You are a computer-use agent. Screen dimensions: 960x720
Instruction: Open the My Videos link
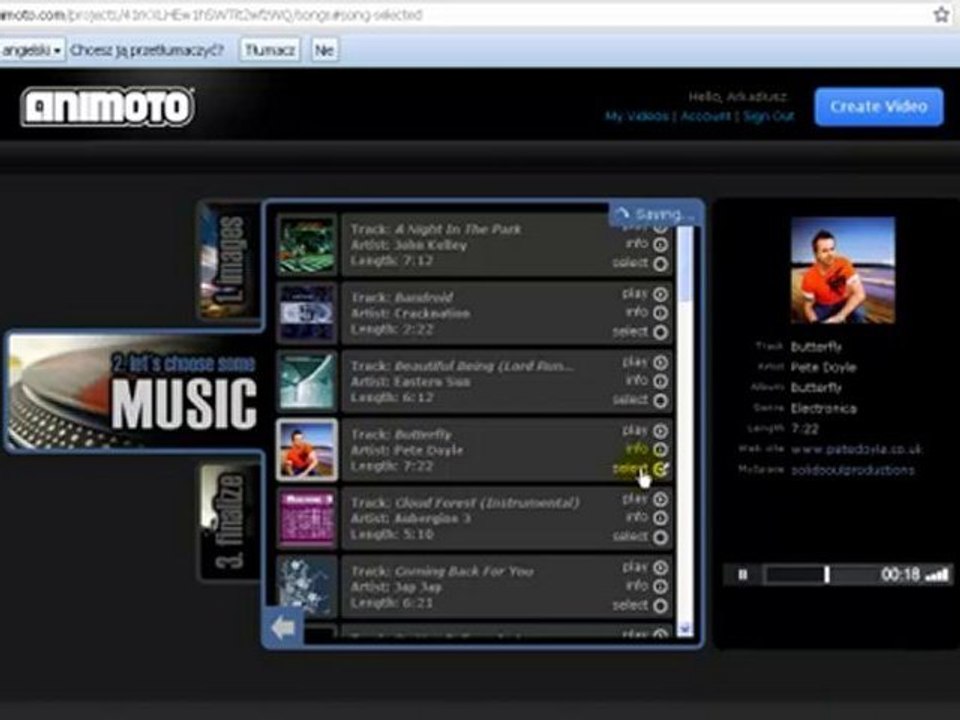pyautogui.click(x=636, y=116)
